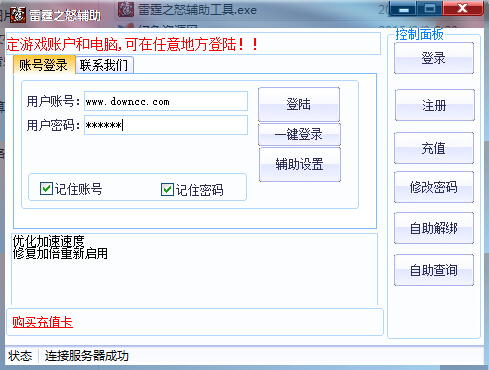
Task: Open the 联系我们 tab
Action: [x=104, y=65]
